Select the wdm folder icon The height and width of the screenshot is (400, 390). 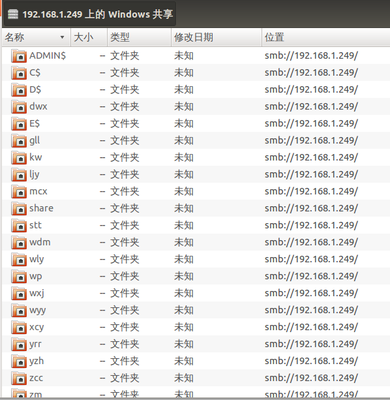[19, 243]
